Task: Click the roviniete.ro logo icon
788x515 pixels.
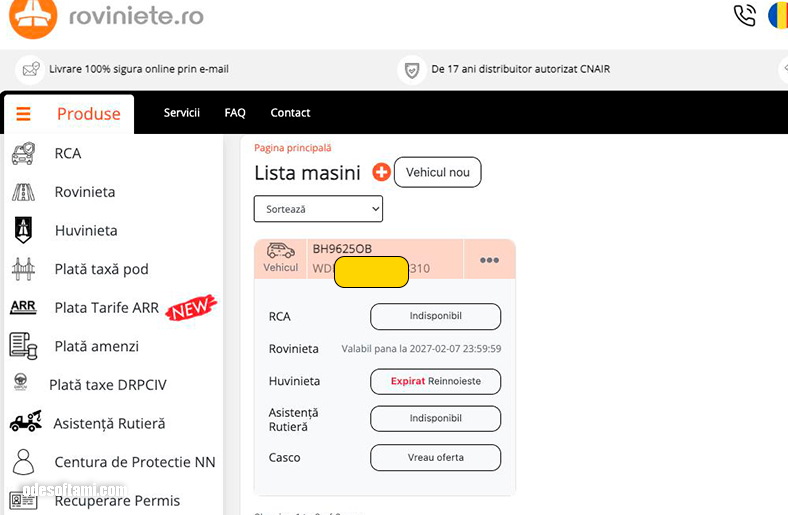Action: point(33,17)
